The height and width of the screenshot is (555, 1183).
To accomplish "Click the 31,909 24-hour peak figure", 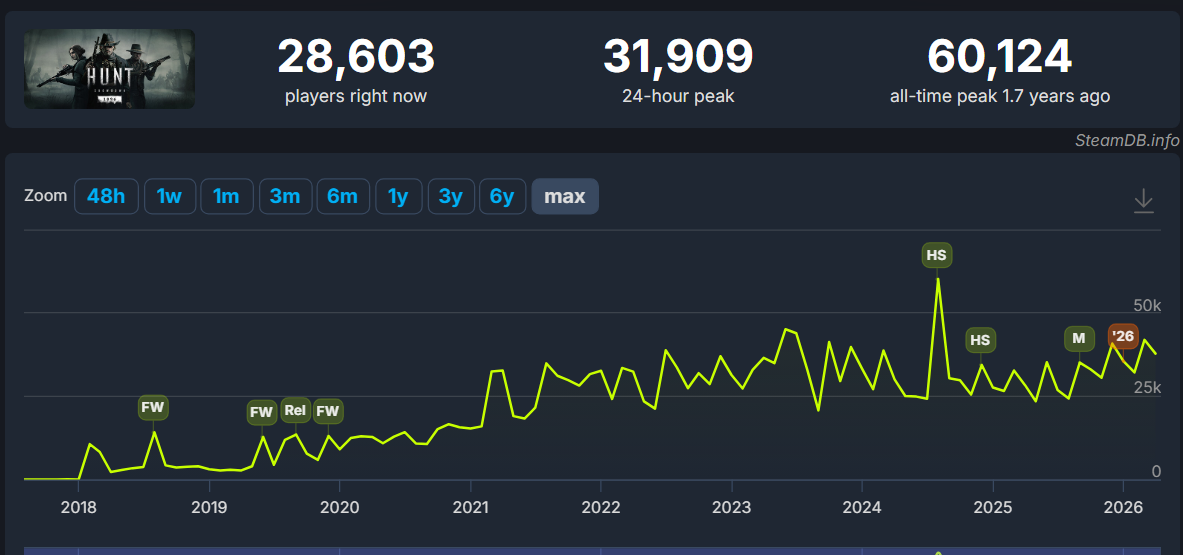I will pos(678,57).
